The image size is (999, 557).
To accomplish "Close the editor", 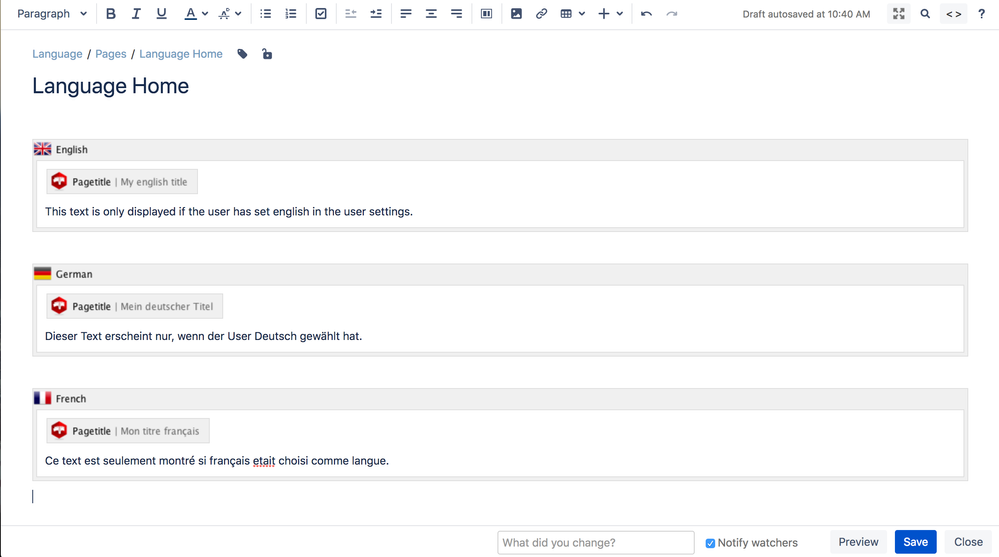I will click(x=968, y=542).
